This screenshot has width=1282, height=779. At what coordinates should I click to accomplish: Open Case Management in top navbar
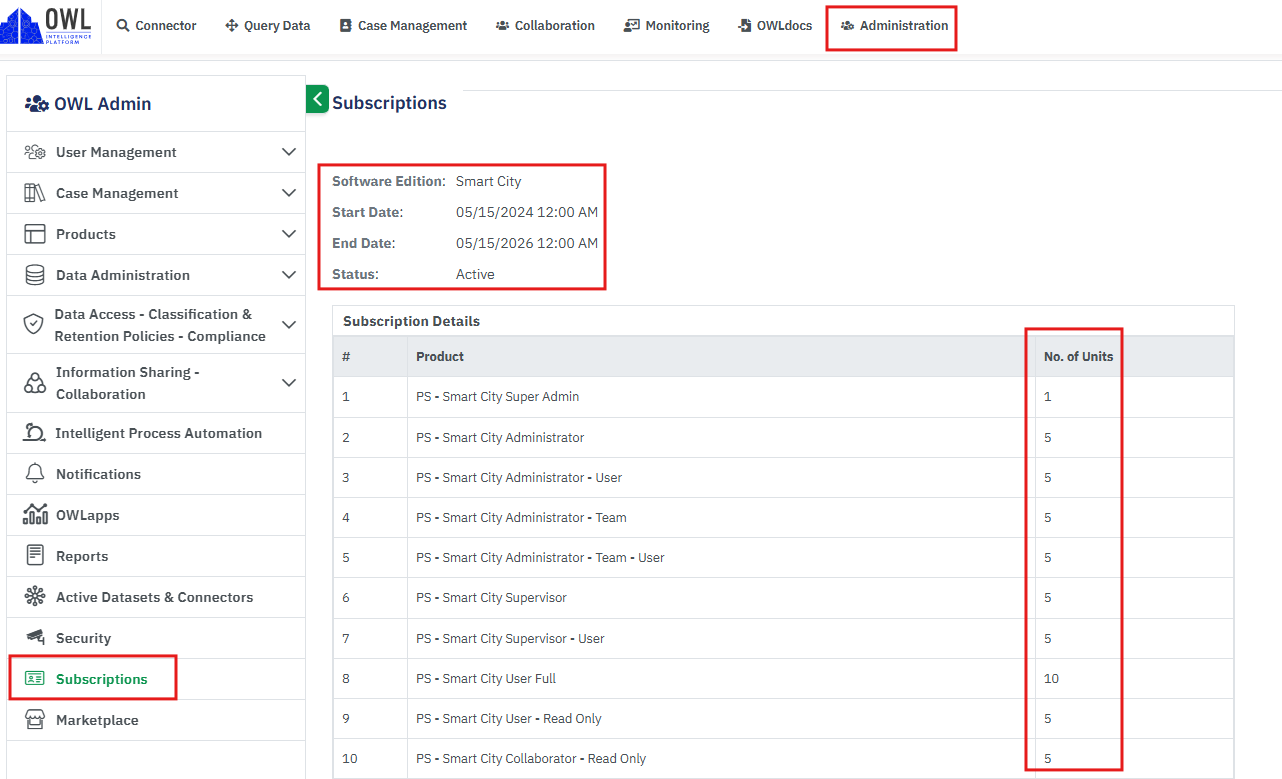(403, 26)
